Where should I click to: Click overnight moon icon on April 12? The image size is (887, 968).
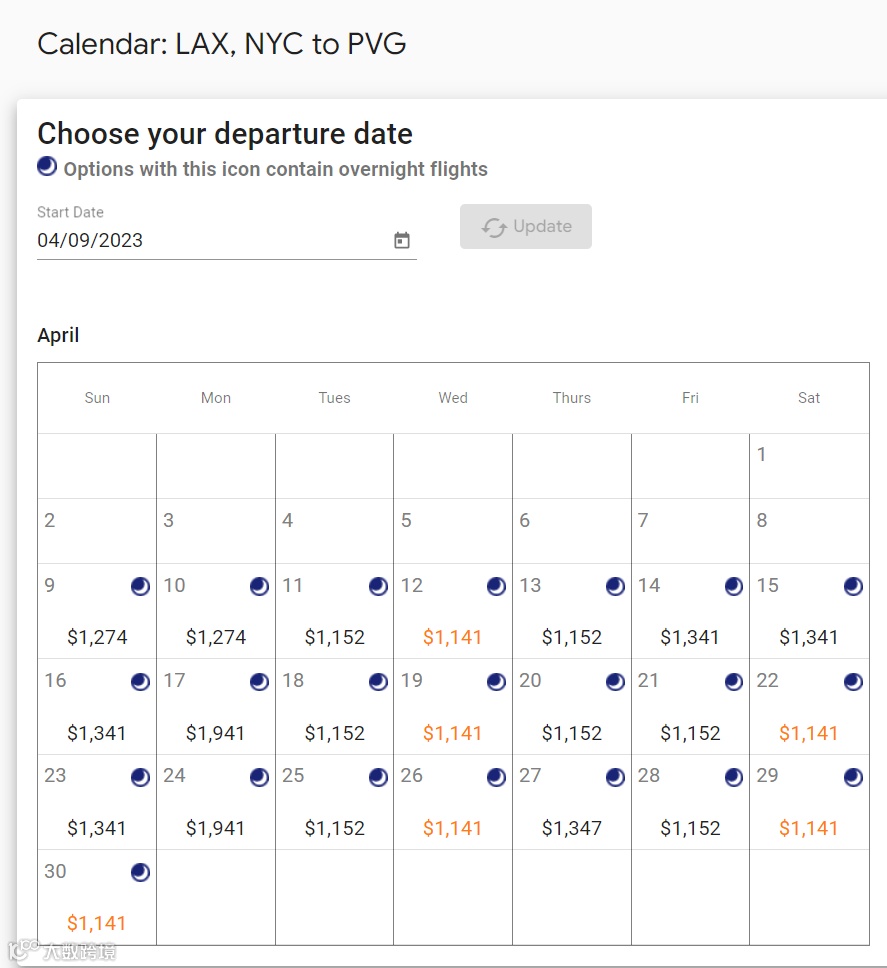pos(497,586)
